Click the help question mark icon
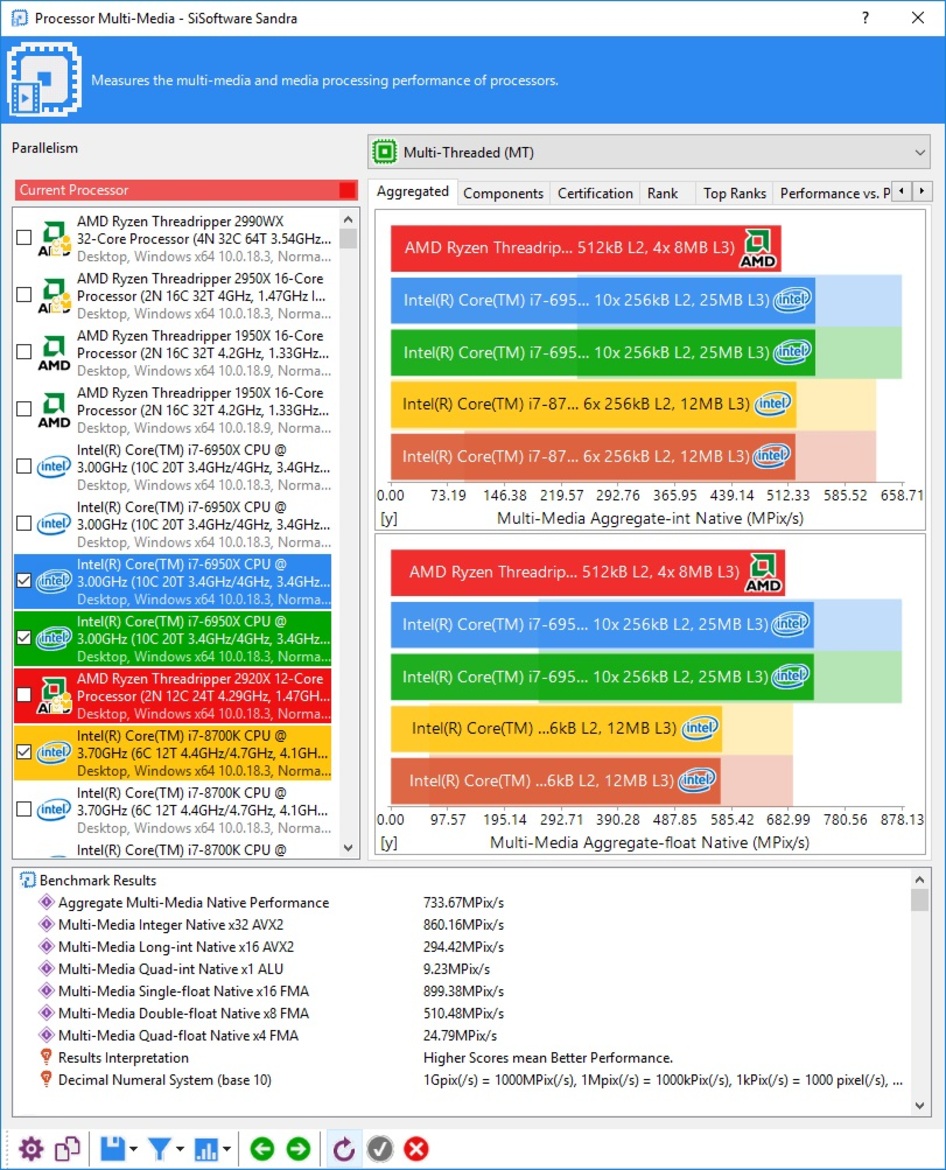Screen dimensions: 946x1170 (865, 17)
